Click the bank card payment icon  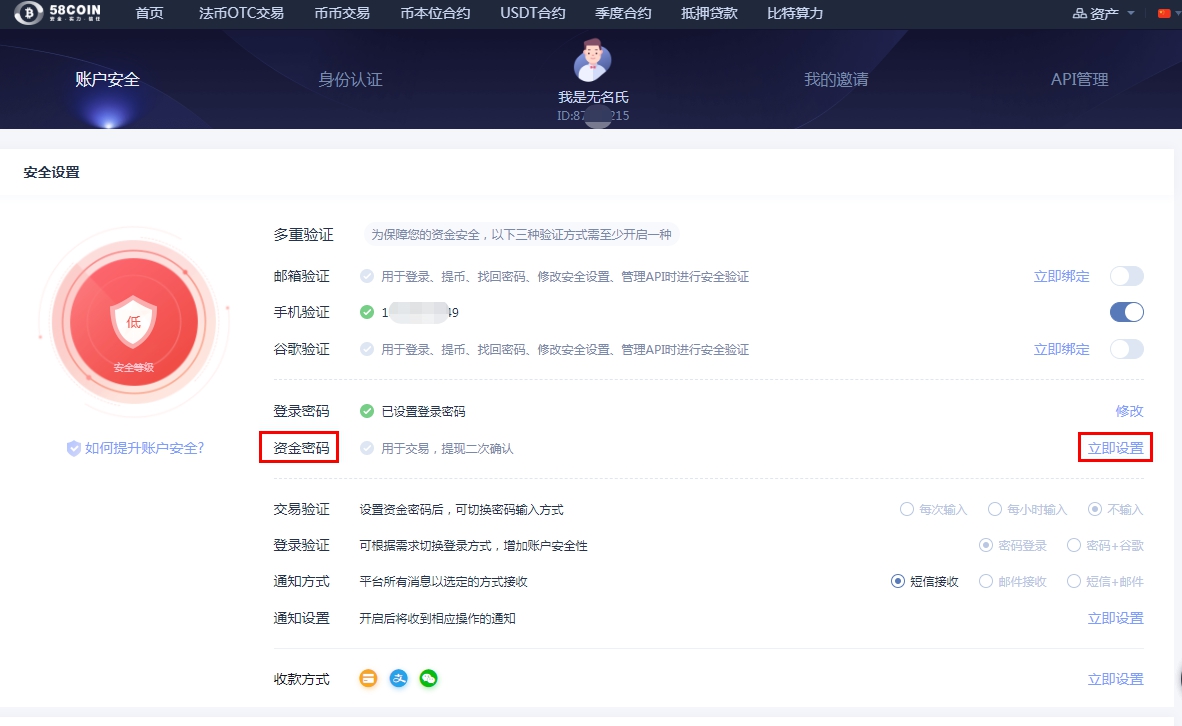[369, 679]
